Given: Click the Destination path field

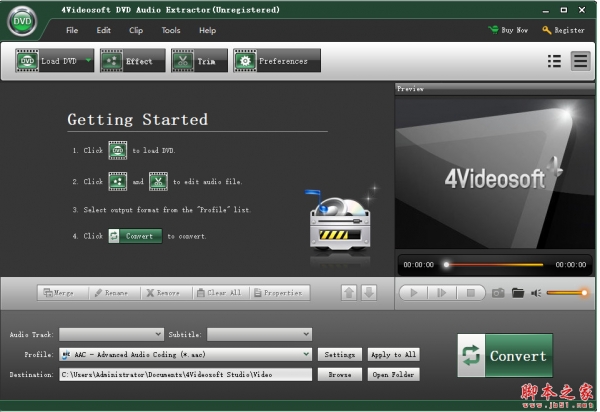Looking at the screenshot, I should tap(186, 375).
